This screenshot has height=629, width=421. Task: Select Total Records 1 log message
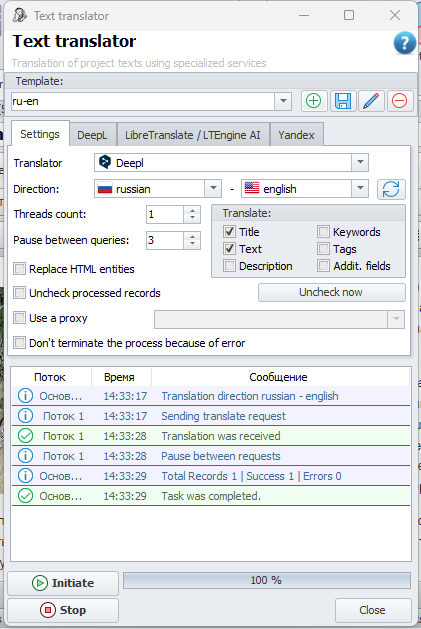point(251,476)
